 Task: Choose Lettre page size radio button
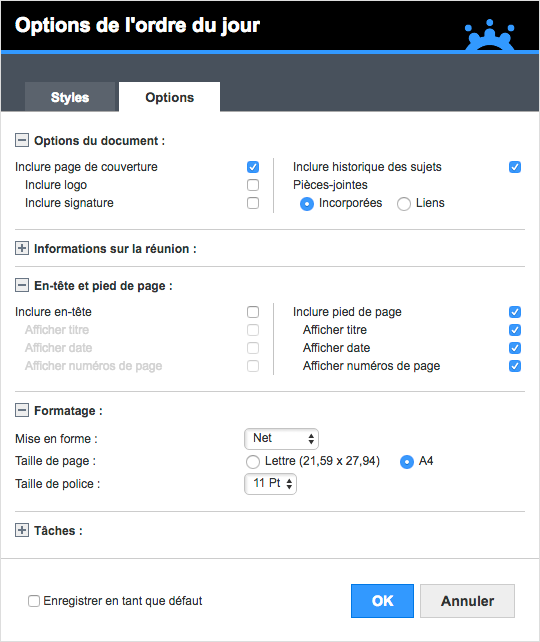(x=253, y=461)
